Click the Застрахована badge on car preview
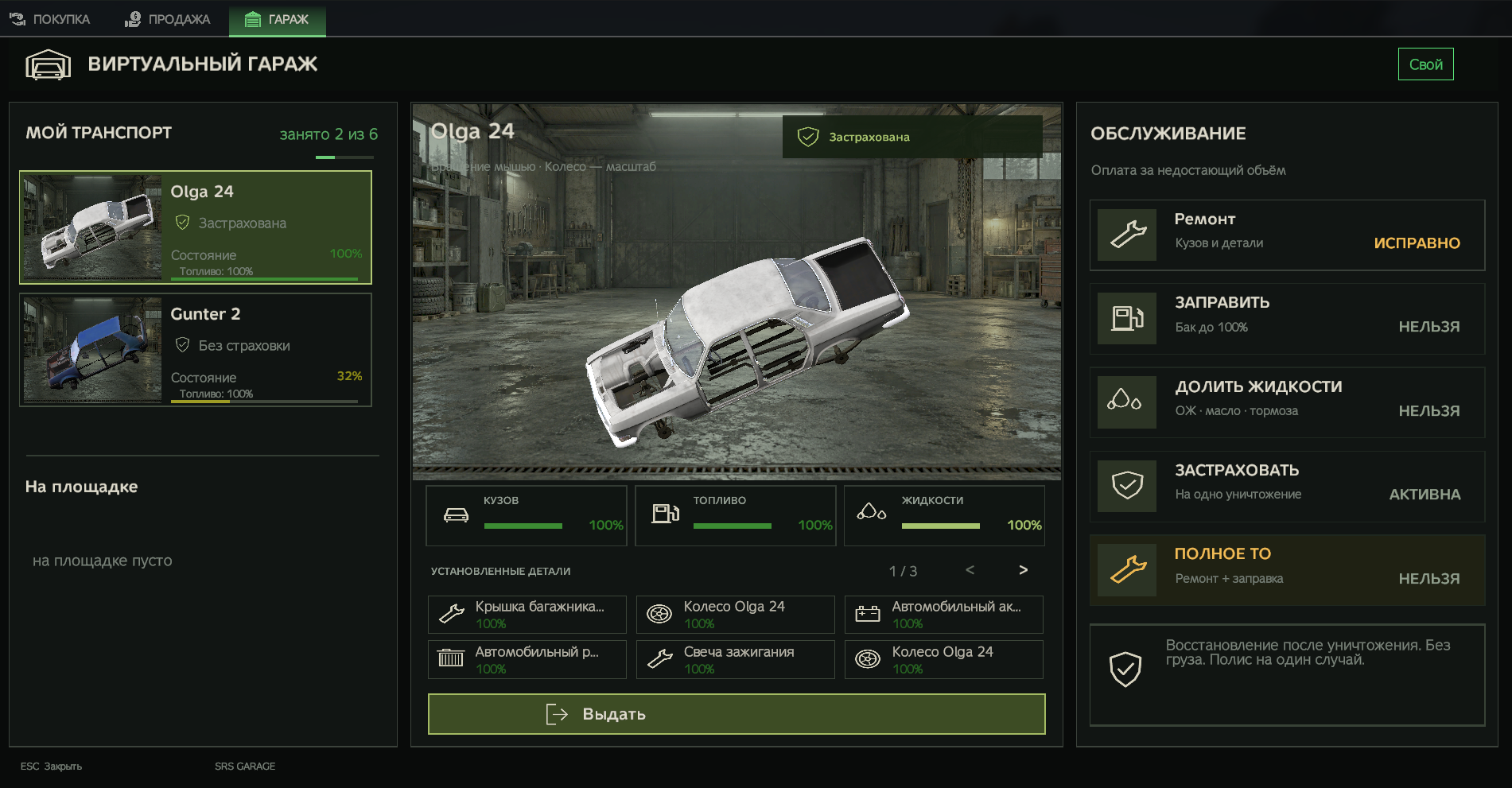This screenshot has width=1512, height=788. click(912, 137)
